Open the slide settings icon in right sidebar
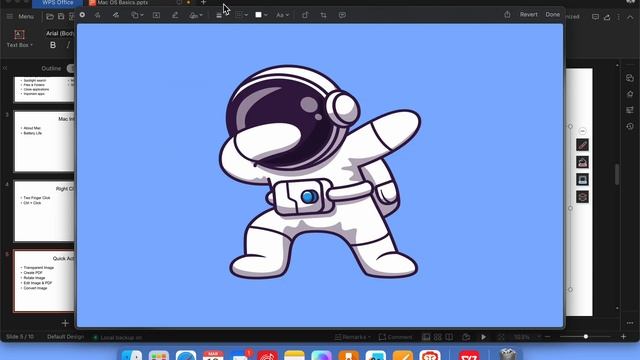 630,110
